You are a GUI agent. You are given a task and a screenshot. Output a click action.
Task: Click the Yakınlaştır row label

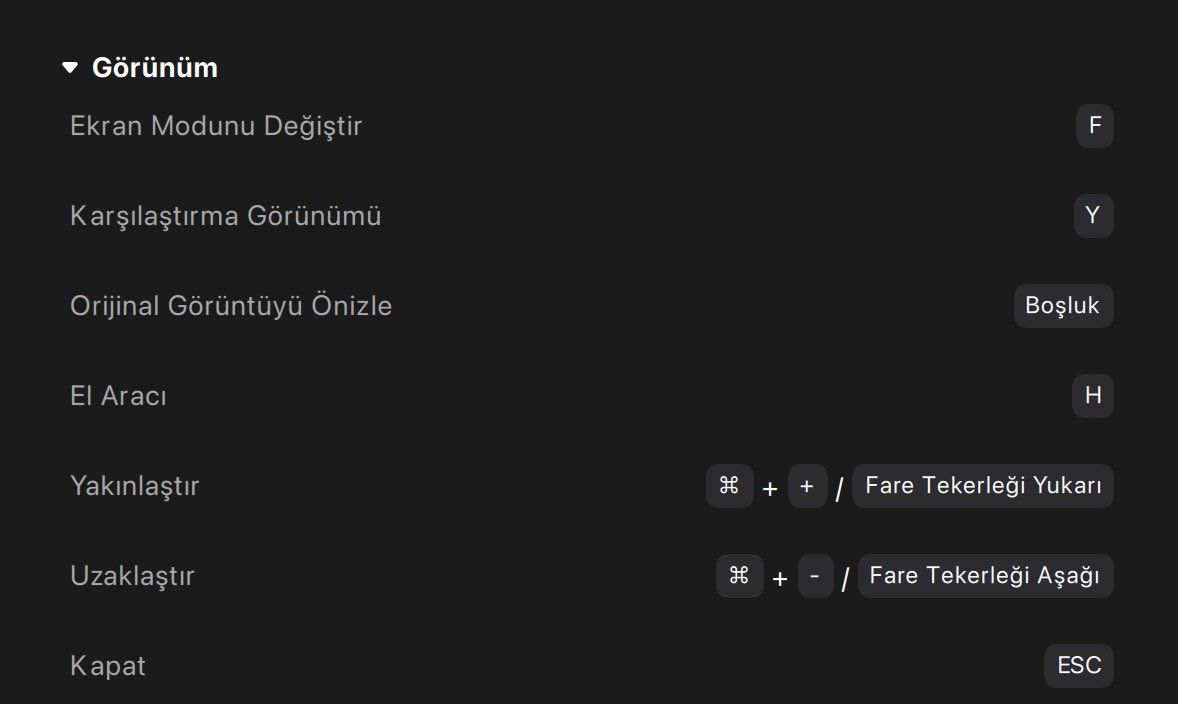(x=134, y=486)
